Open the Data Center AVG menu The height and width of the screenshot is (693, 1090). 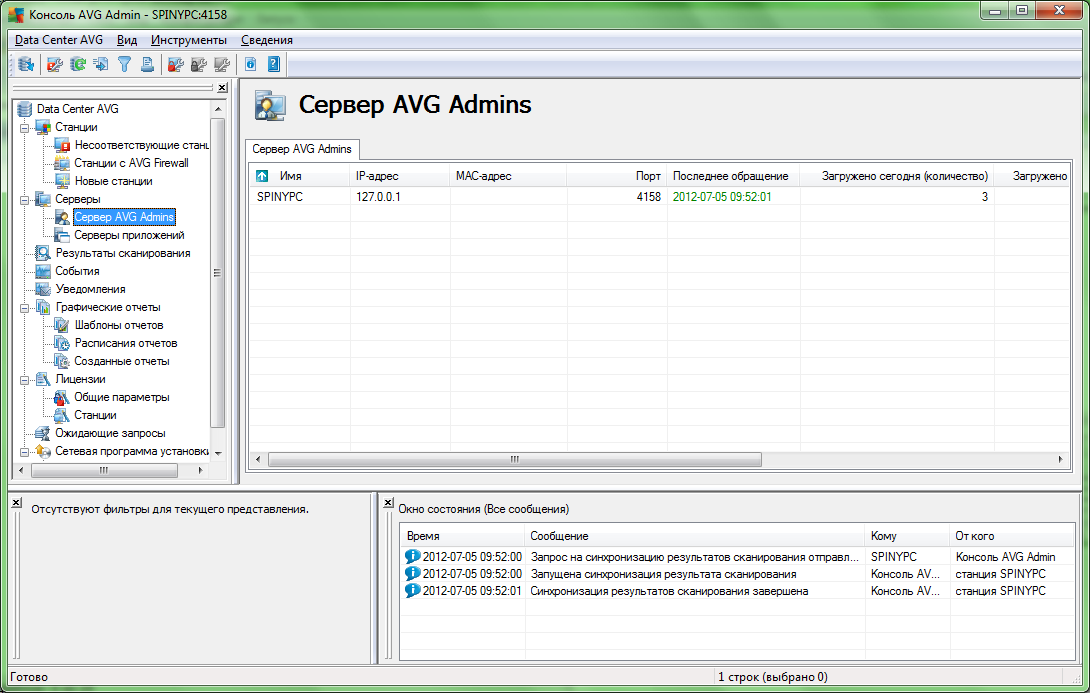click(58, 40)
